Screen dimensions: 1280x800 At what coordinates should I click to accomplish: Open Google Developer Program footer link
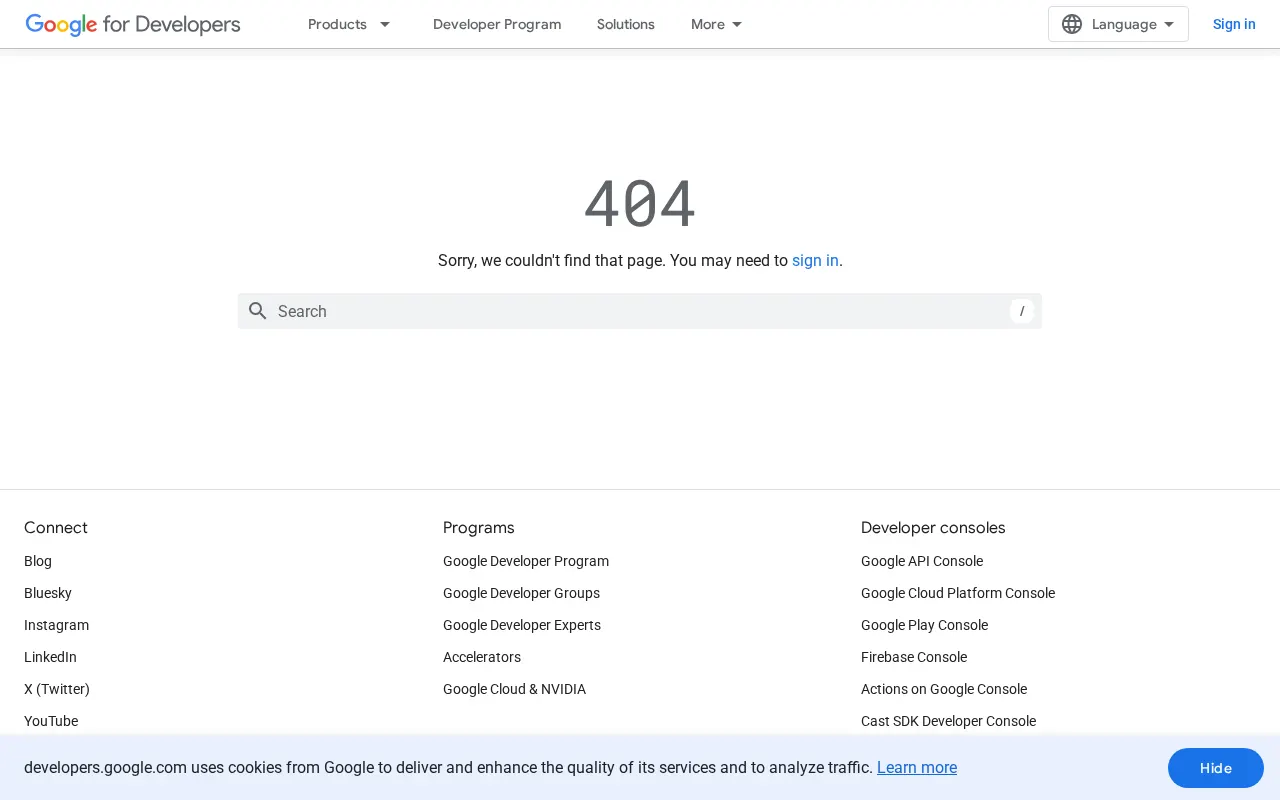(x=526, y=561)
